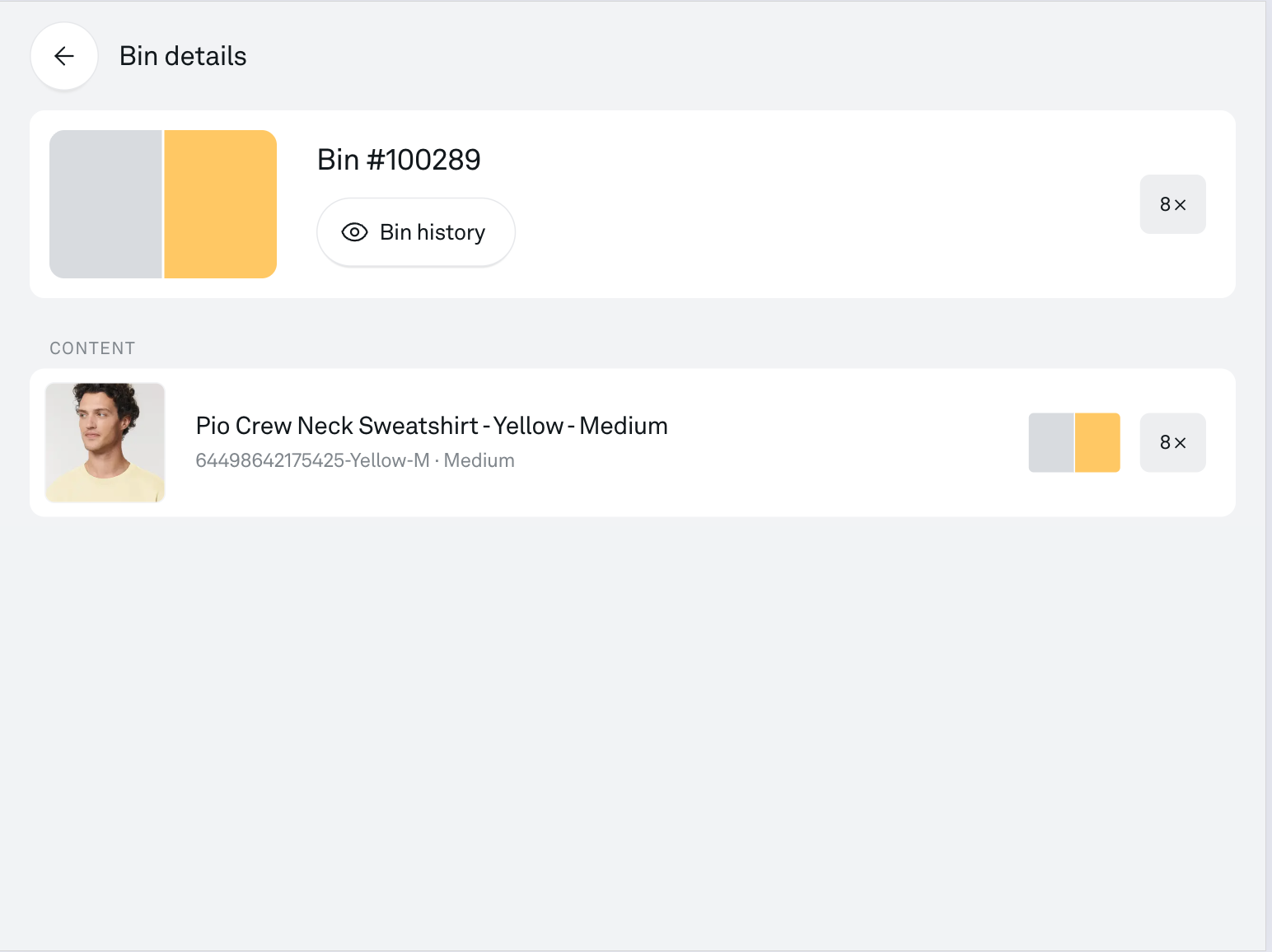
Task: Select the large bin's grey compartment
Action: pyautogui.click(x=105, y=204)
